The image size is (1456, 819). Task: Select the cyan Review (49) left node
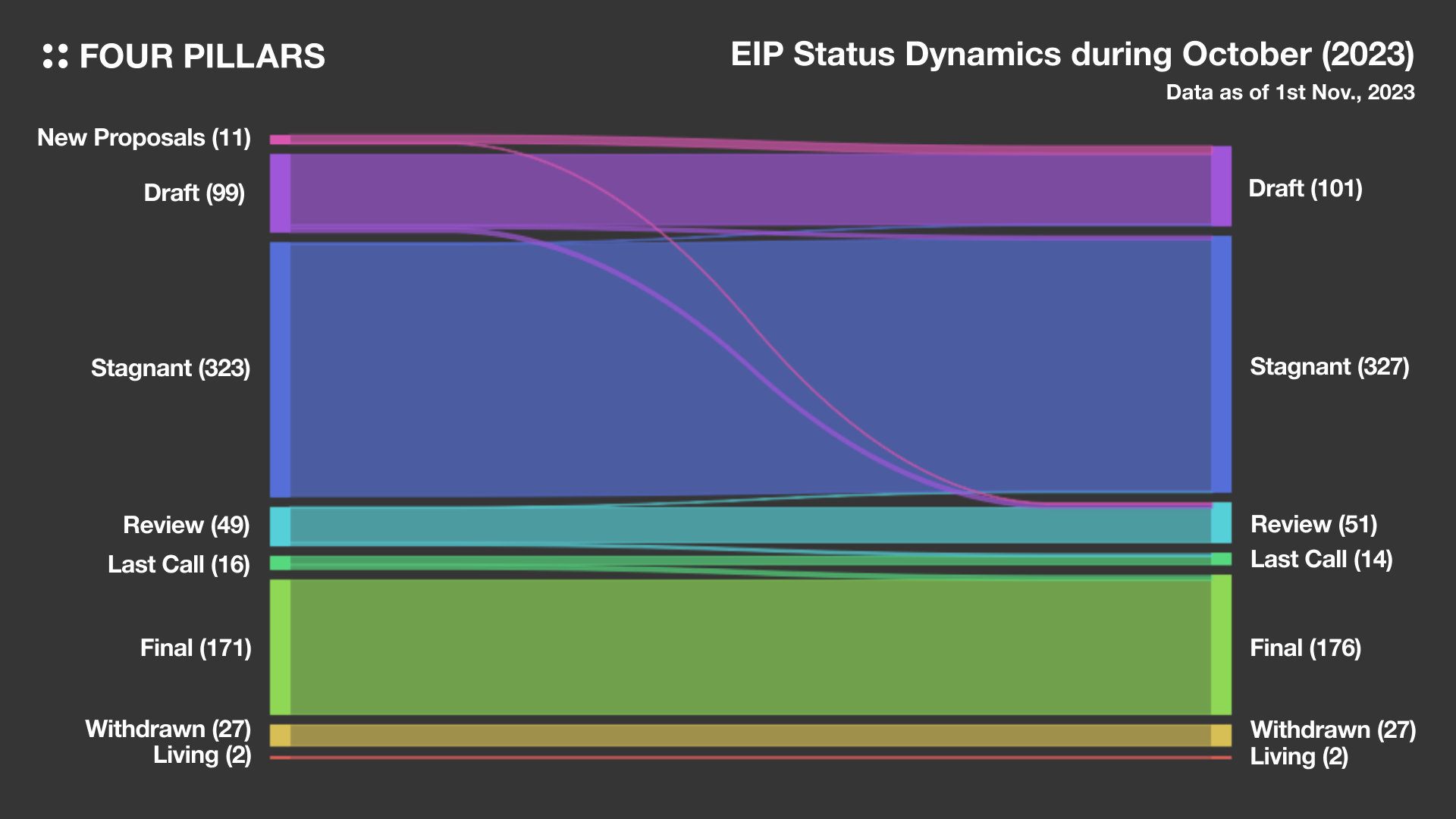[280, 526]
